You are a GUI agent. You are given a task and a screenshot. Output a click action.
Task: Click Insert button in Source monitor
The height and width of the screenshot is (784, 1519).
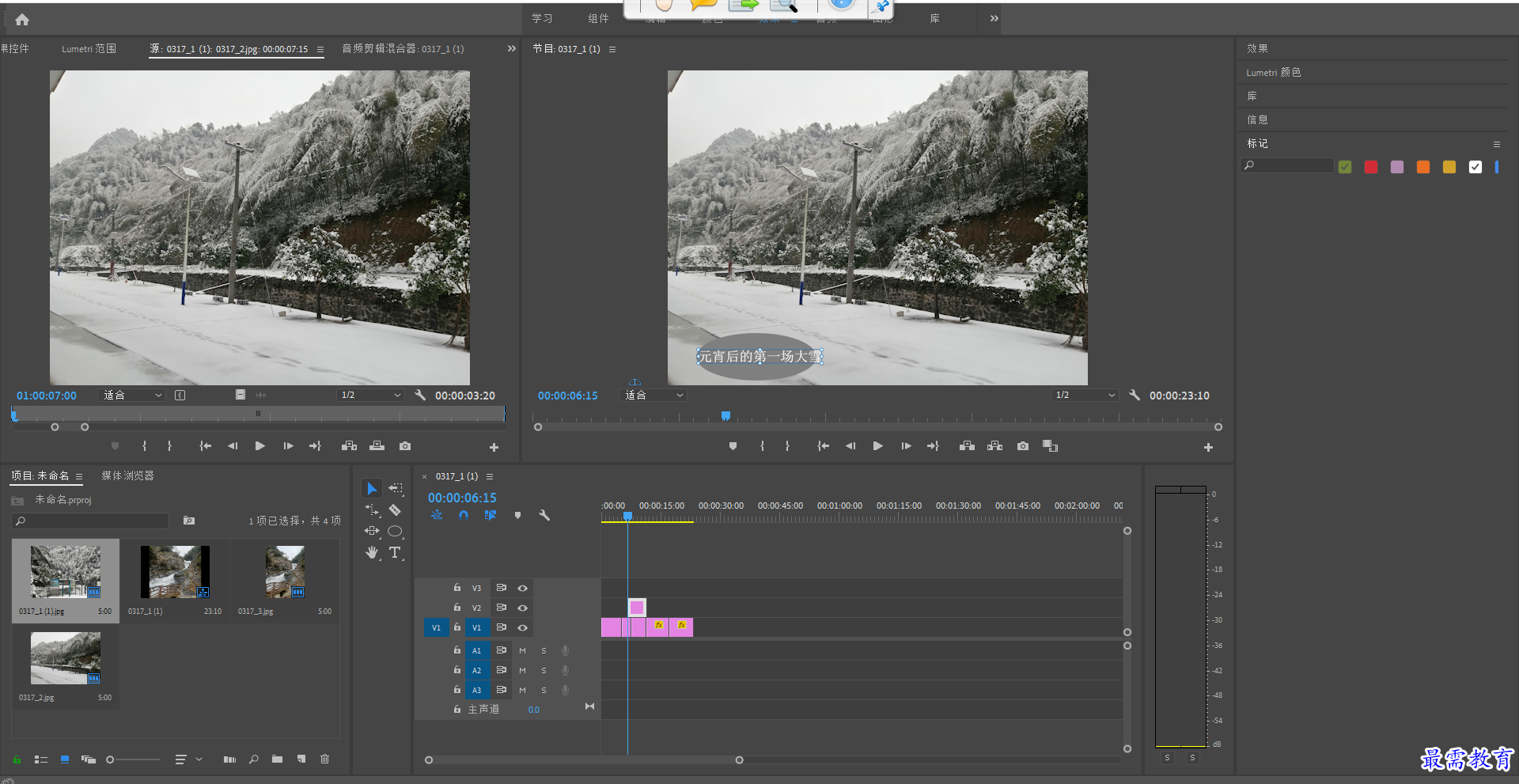349,446
